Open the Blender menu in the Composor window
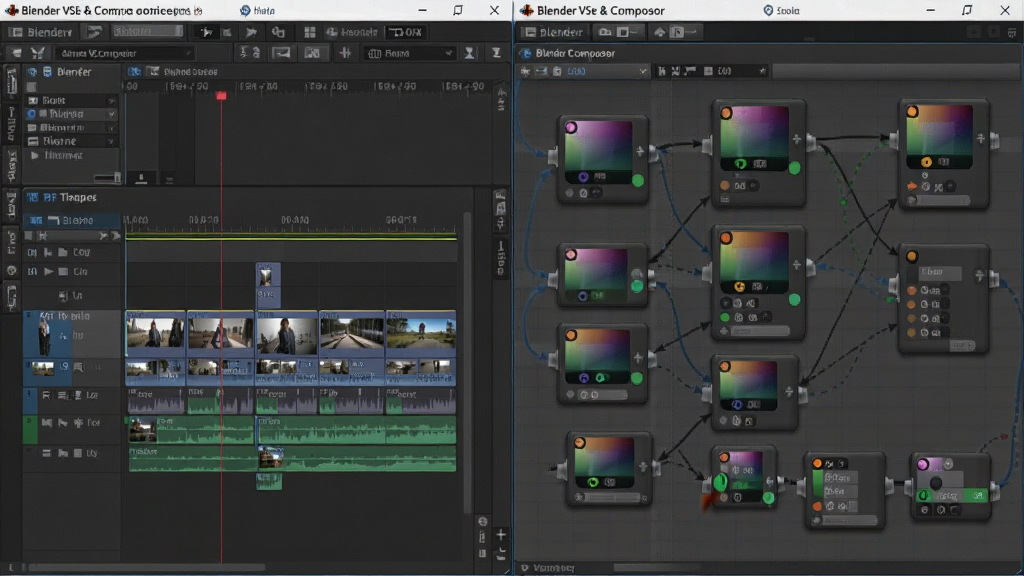This screenshot has height=576, width=1024. pos(555,31)
